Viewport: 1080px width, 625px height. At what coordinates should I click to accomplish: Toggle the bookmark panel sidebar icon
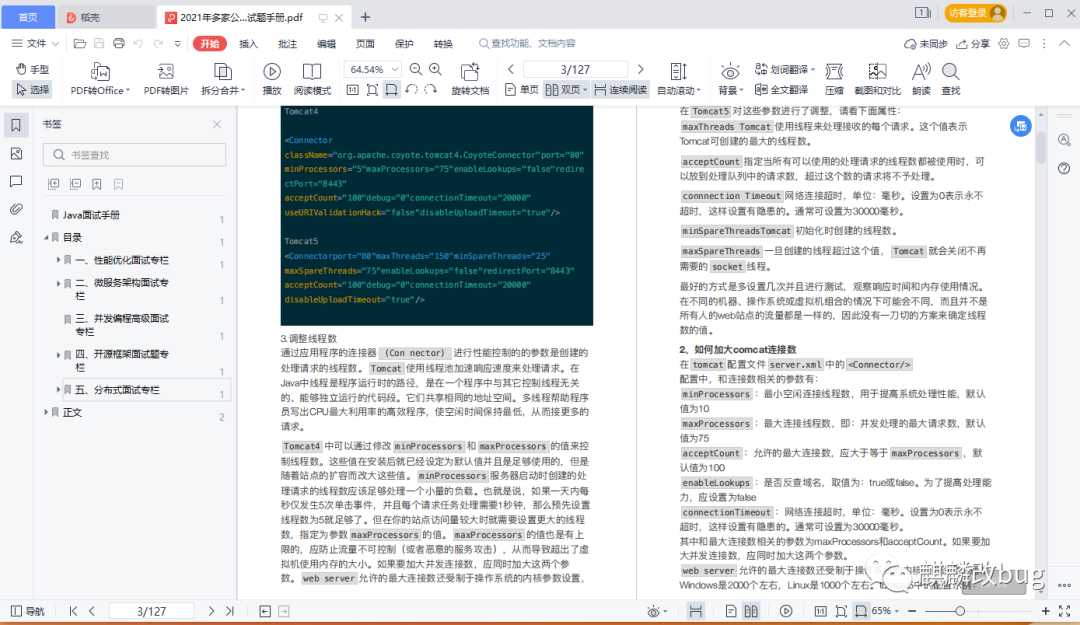(x=16, y=125)
